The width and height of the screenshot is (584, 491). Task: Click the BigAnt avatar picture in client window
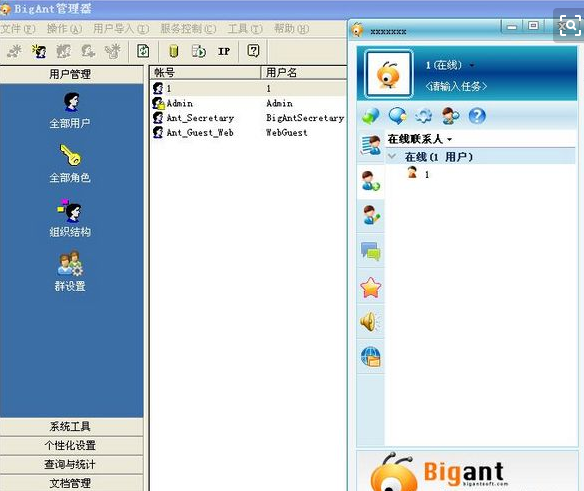click(389, 74)
